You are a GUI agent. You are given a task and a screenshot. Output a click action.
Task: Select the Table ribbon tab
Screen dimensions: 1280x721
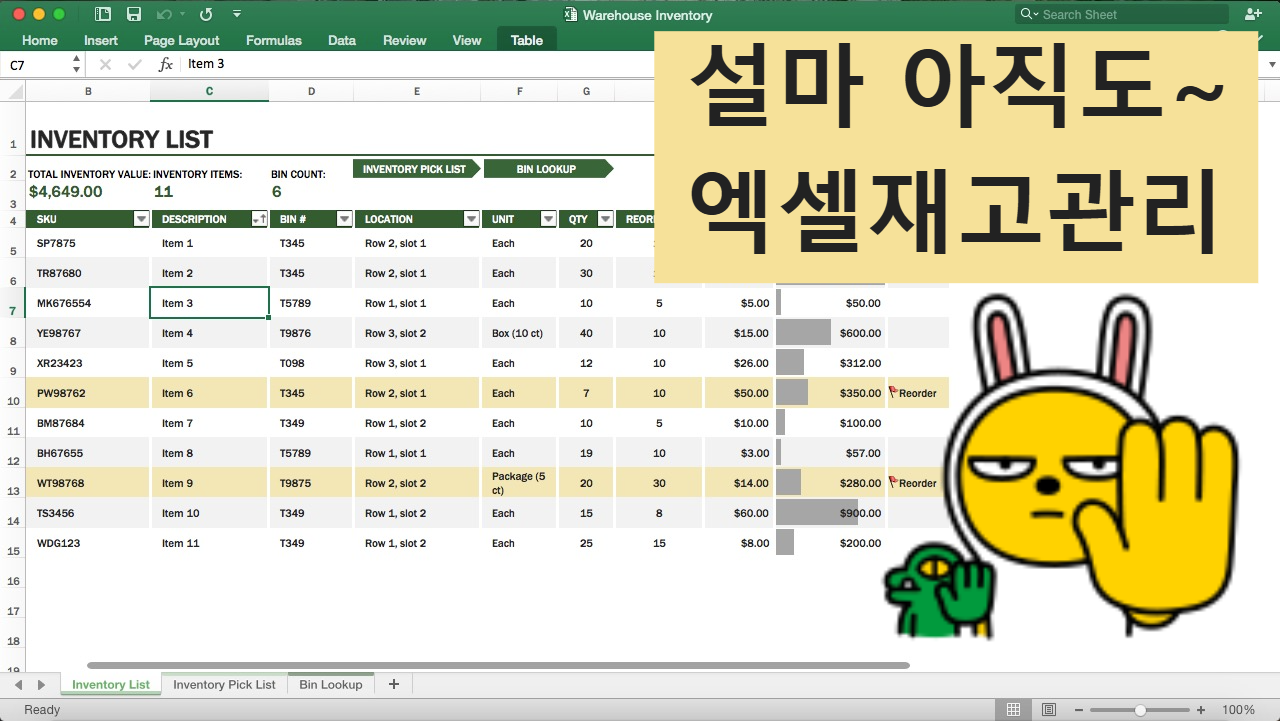(527, 40)
